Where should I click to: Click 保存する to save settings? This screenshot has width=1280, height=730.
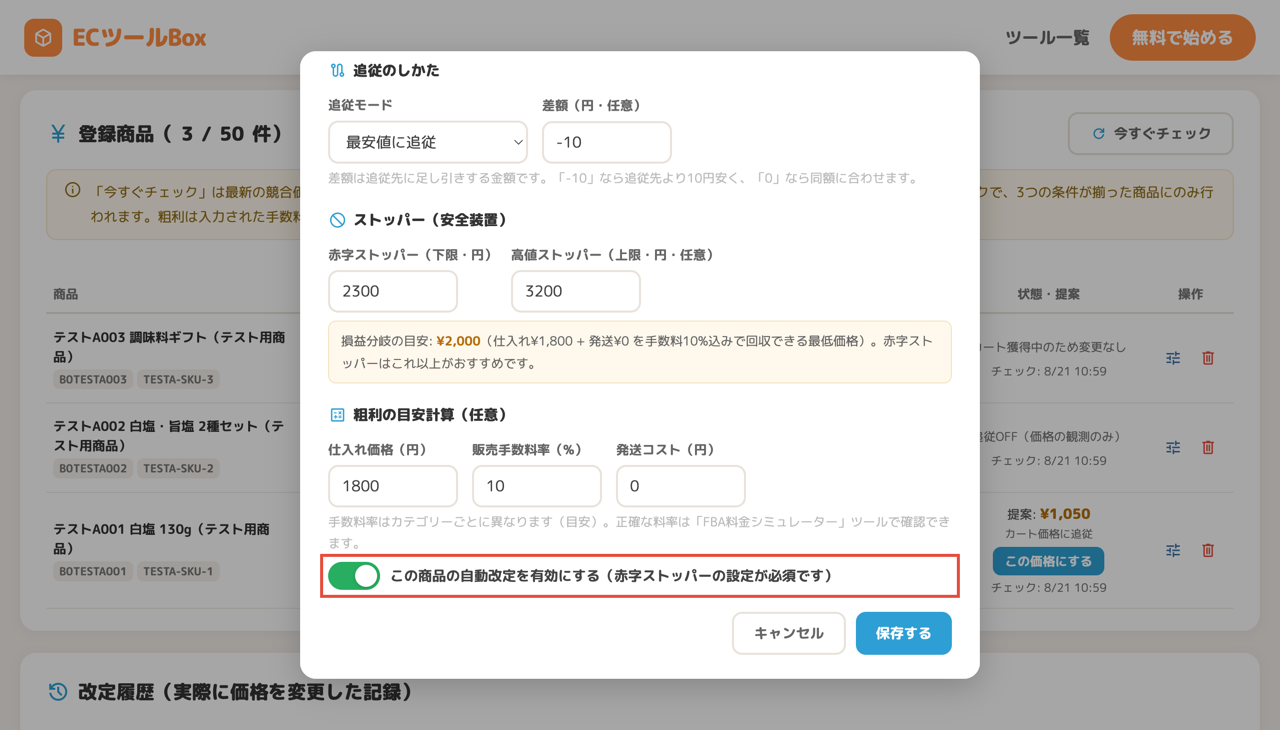click(904, 633)
